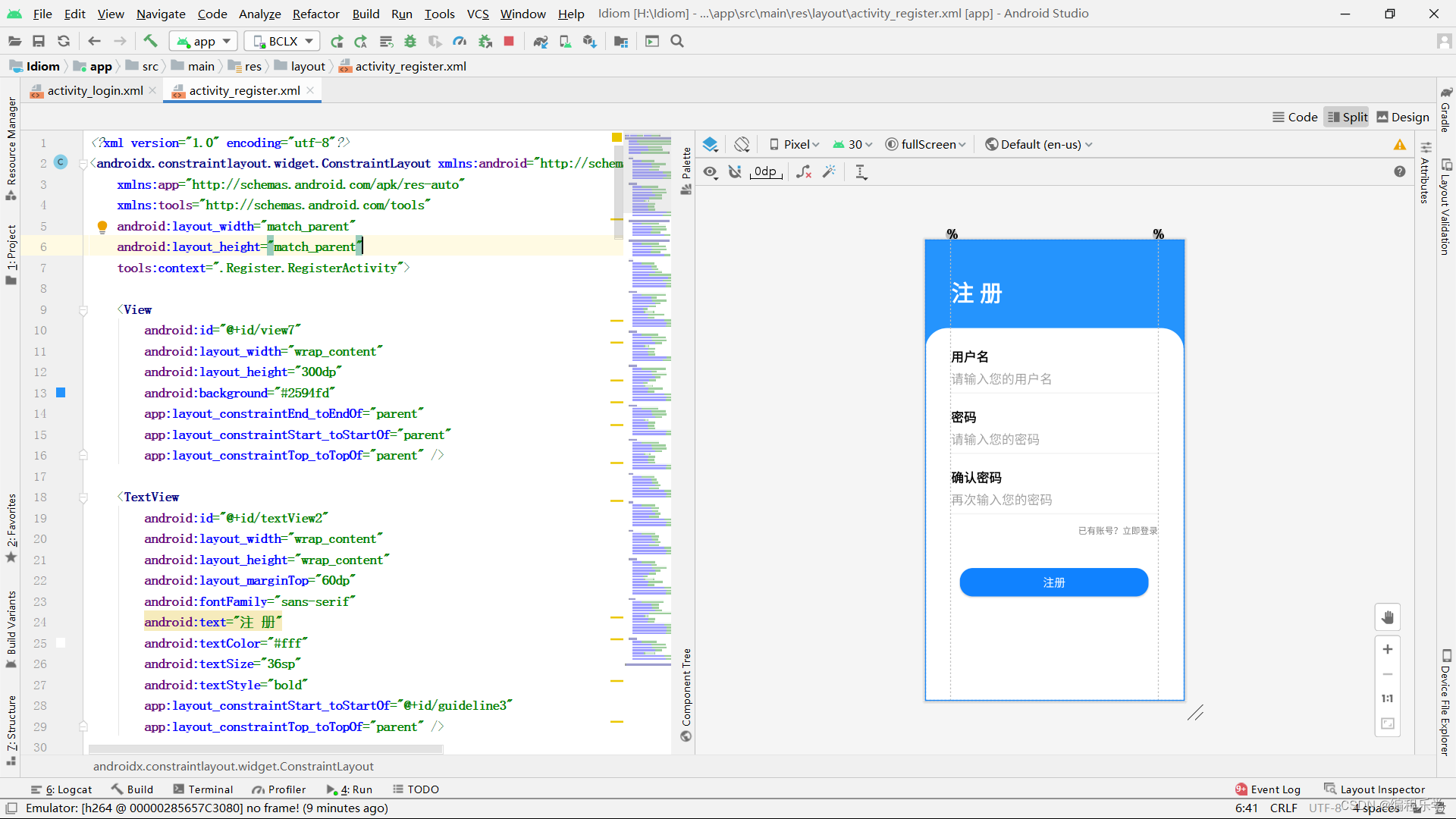1456x819 pixels.
Task: Open the Refactor menu
Action: [315, 14]
